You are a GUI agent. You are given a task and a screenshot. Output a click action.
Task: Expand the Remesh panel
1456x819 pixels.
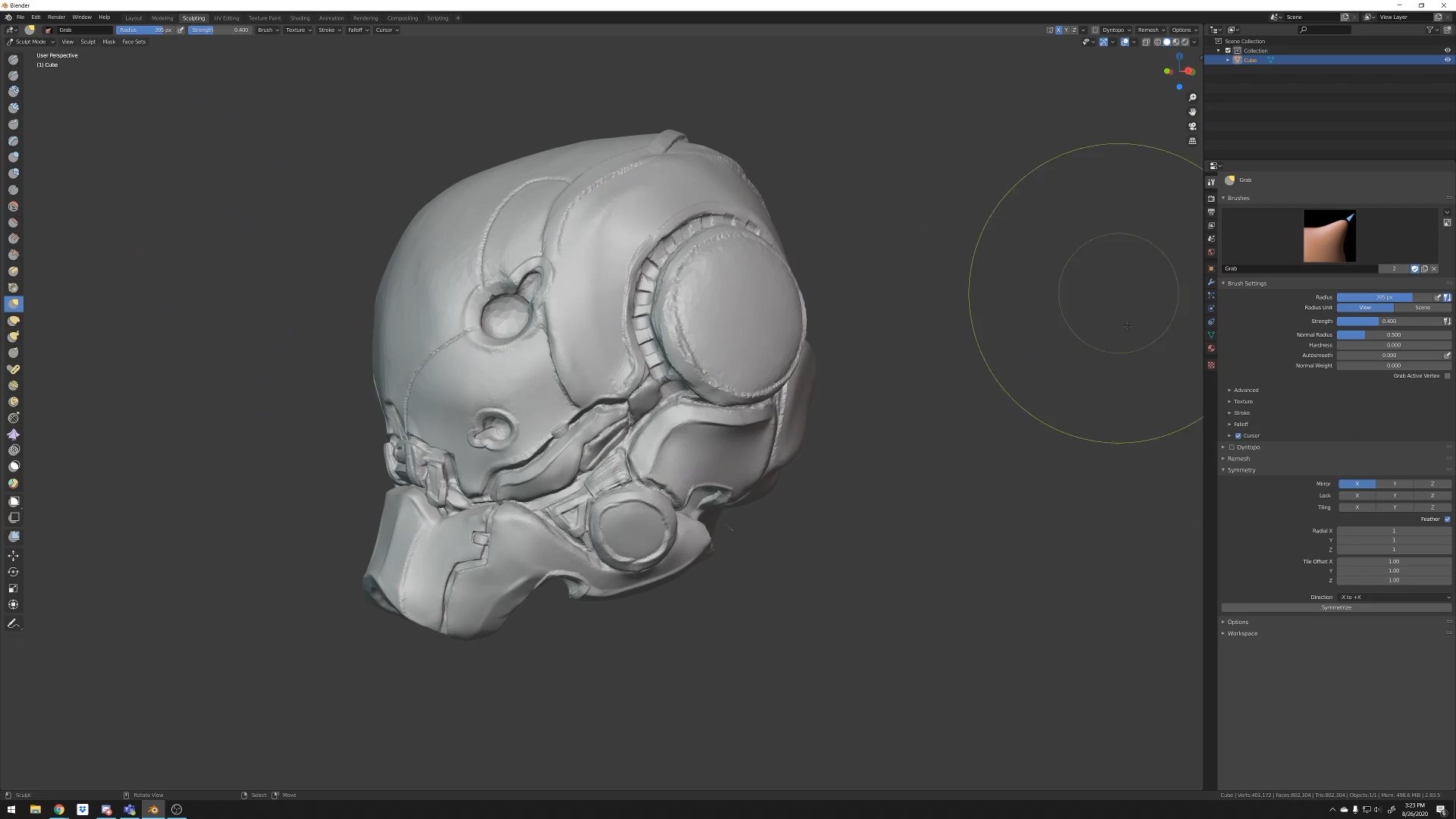tap(1238, 459)
